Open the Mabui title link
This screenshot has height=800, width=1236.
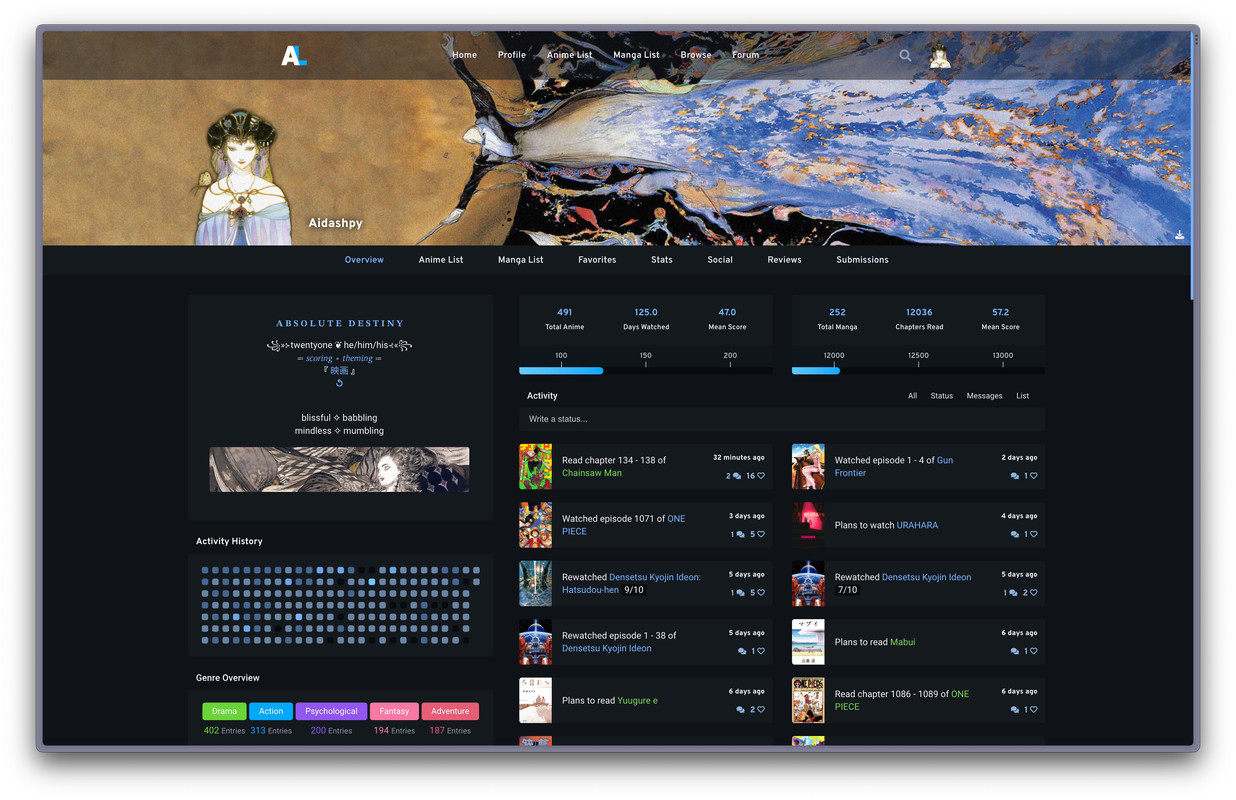[x=902, y=642]
